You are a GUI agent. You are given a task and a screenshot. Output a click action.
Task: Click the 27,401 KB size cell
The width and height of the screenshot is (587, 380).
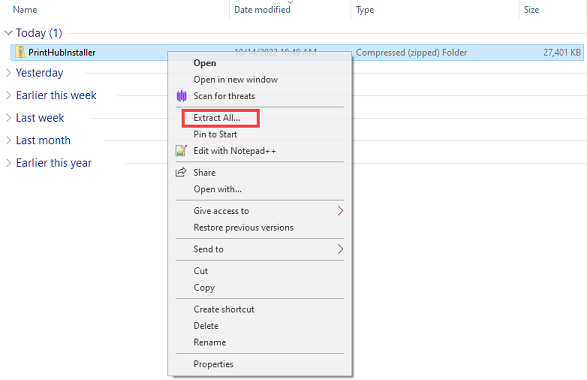[x=562, y=52]
